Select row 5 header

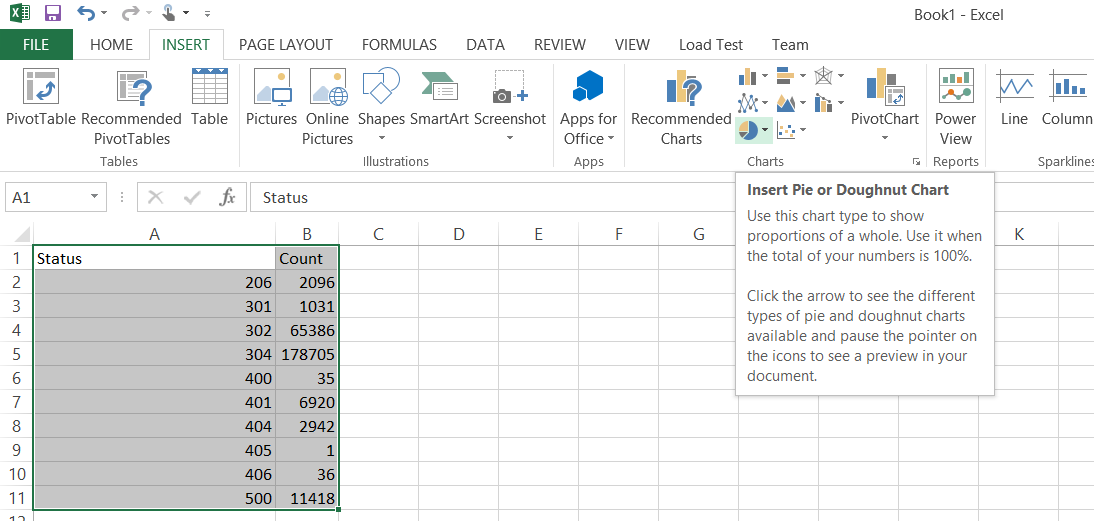[17, 354]
